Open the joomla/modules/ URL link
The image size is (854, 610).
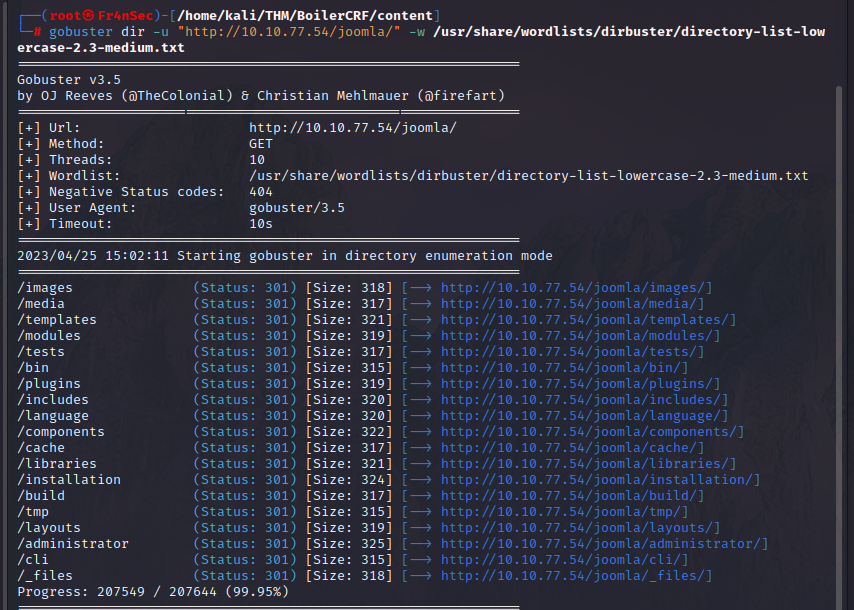[x=575, y=335]
